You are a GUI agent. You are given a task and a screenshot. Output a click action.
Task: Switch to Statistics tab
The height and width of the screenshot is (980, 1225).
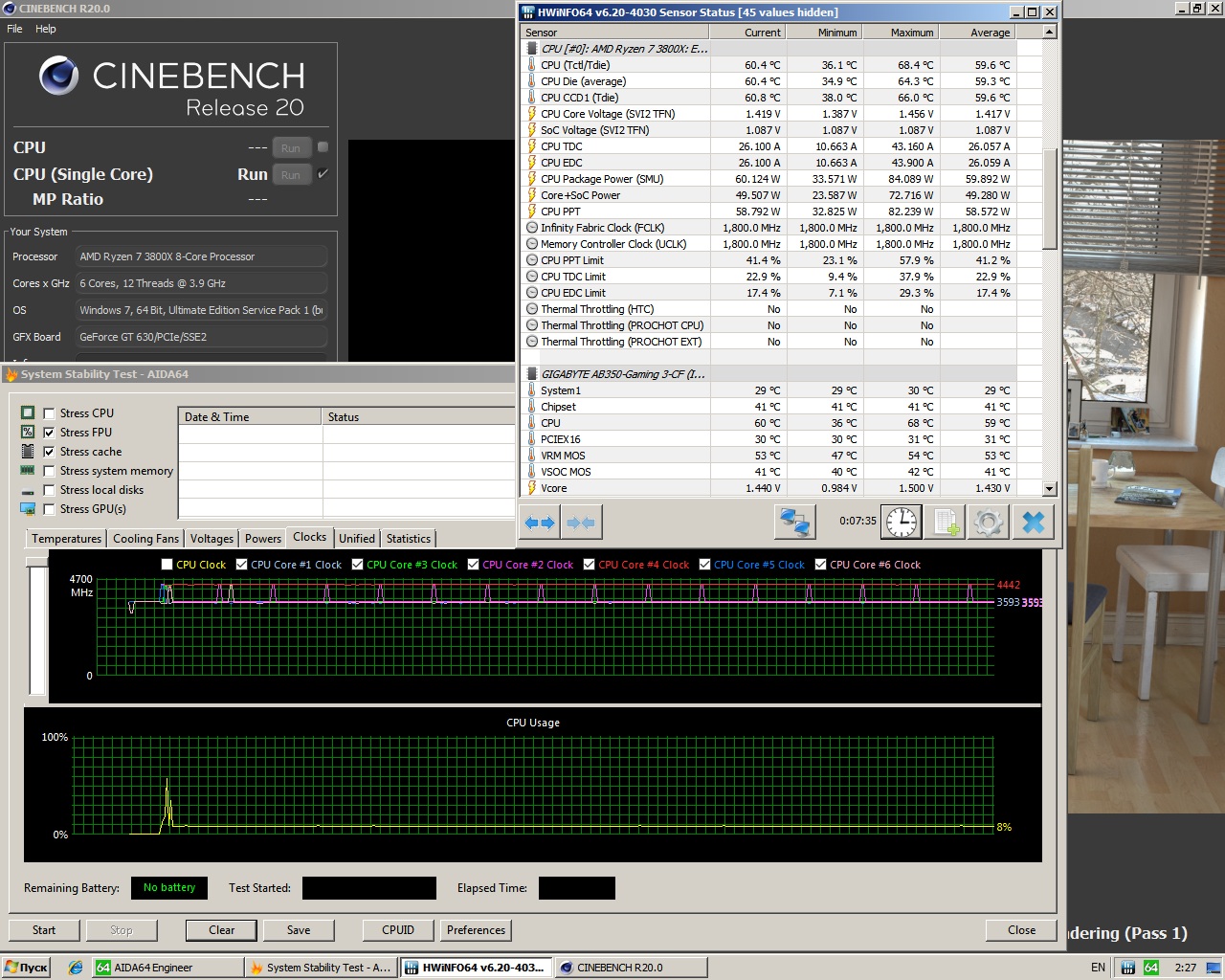click(409, 539)
